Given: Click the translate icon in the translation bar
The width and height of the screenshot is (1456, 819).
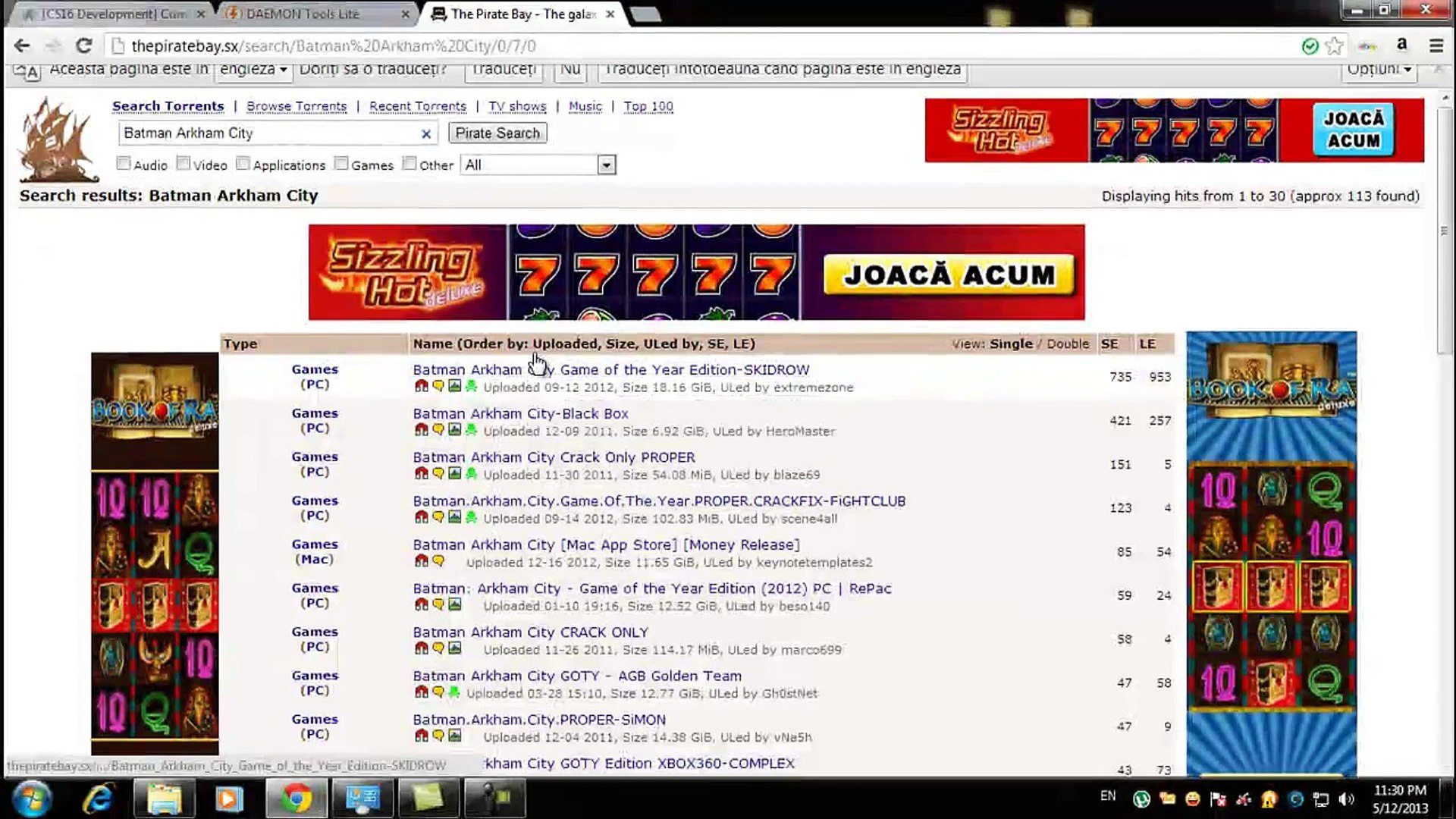Looking at the screenshot, I should [27, 71].
